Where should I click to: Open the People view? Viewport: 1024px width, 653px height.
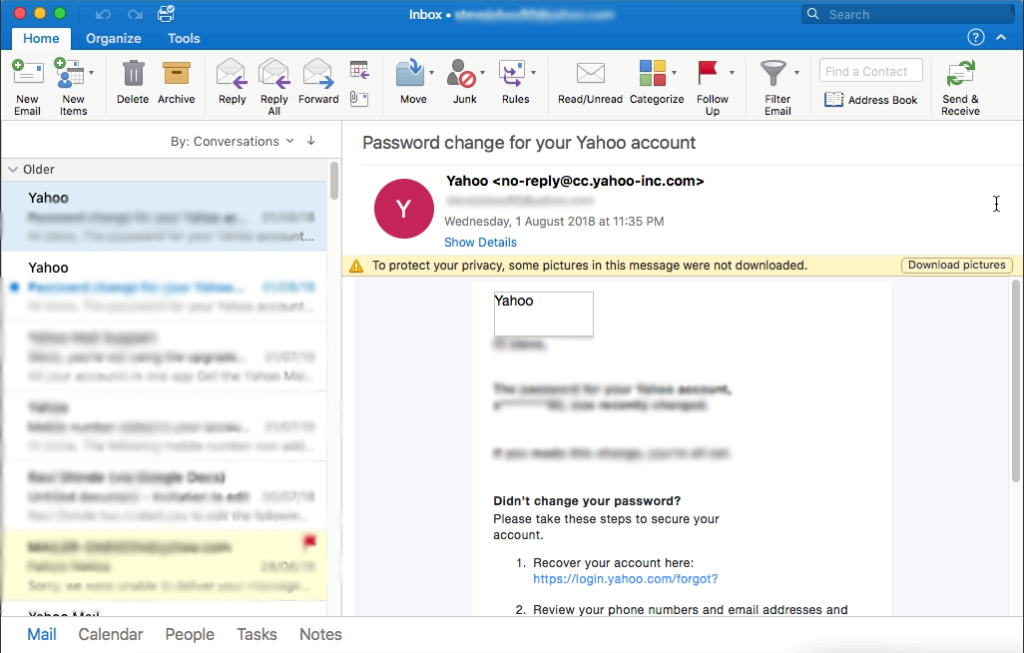point(189,634)
